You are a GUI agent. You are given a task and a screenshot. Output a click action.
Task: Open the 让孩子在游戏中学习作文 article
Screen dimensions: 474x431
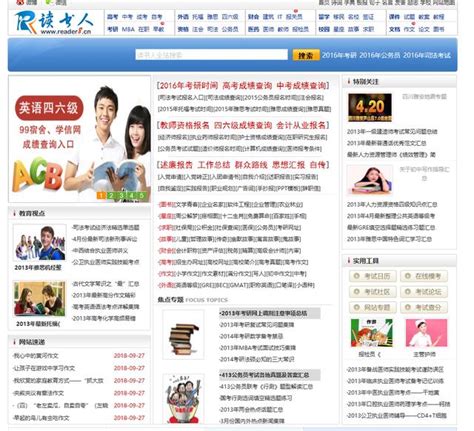[x=44, y=368]
